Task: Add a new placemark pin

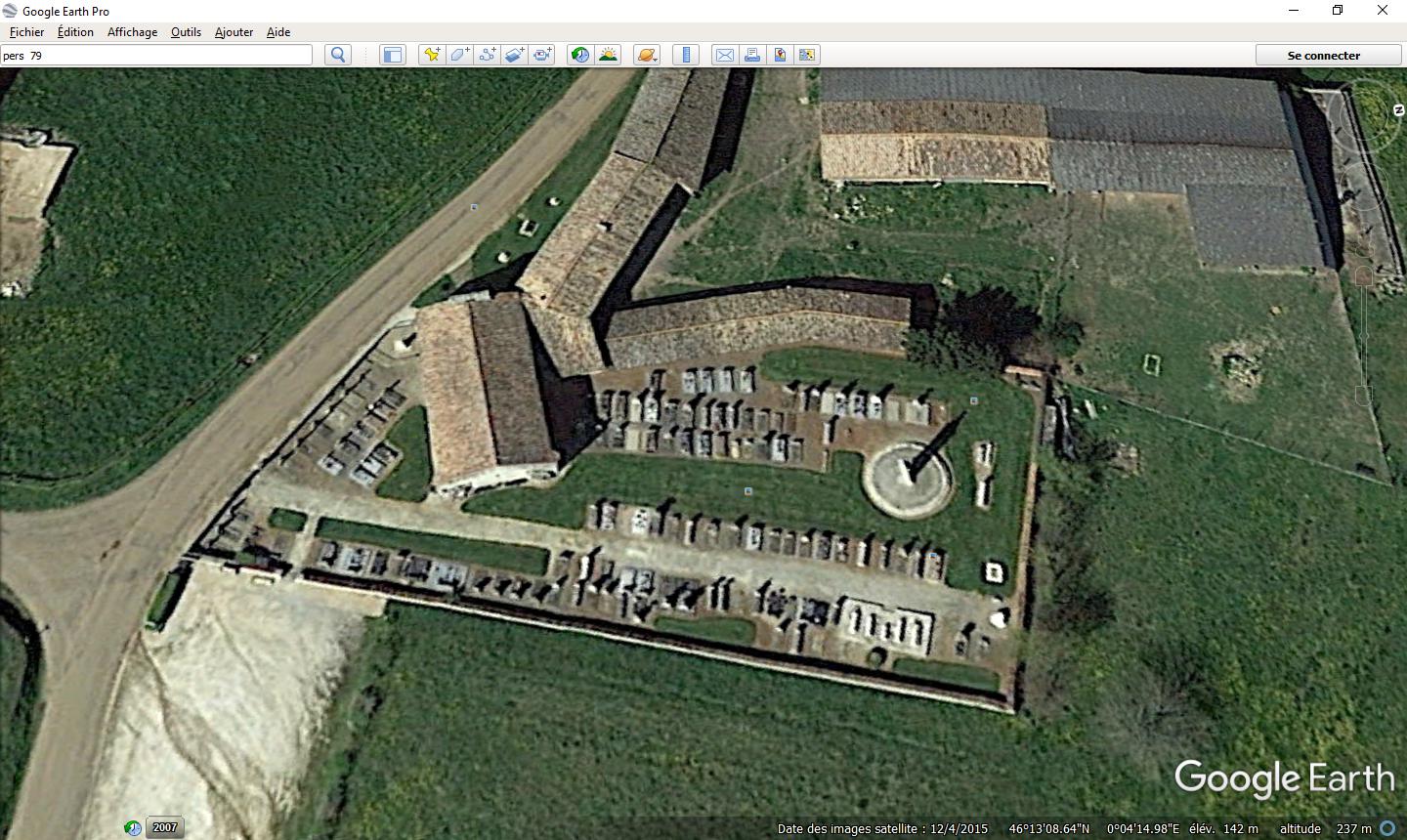Action: (431, 55)
